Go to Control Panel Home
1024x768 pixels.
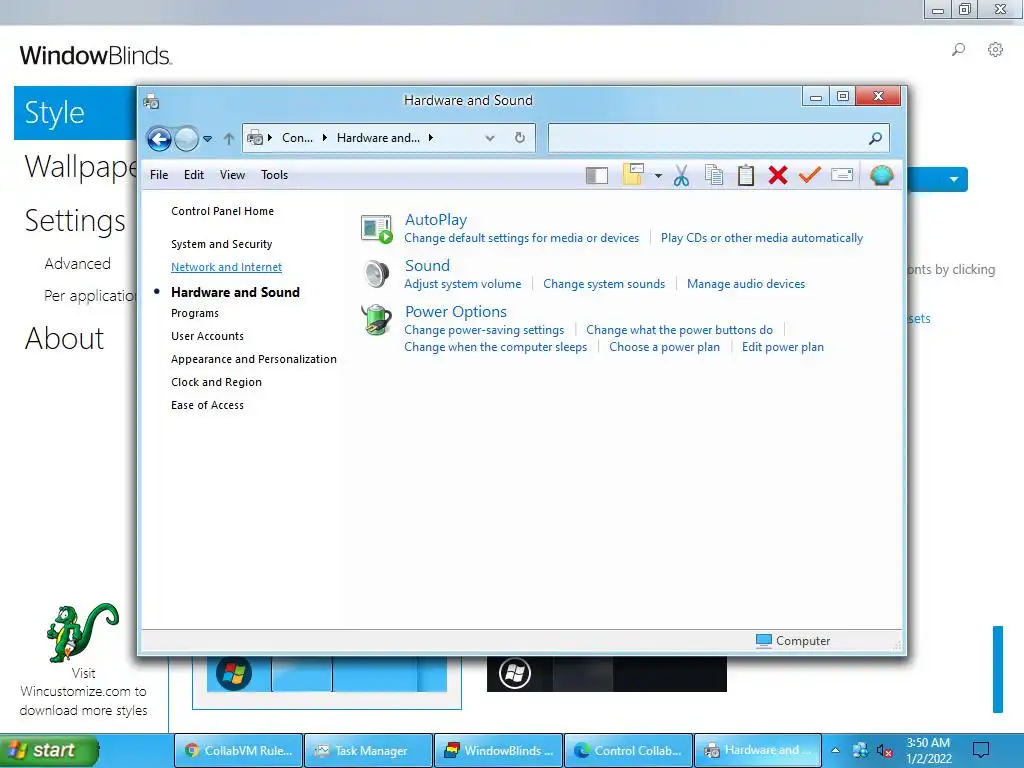[222, 211]
